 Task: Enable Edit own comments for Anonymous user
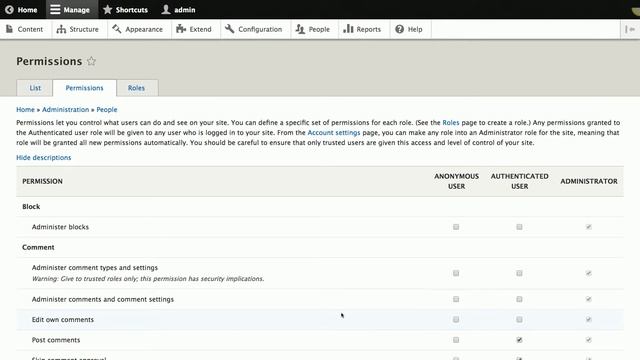click(456, 320)
